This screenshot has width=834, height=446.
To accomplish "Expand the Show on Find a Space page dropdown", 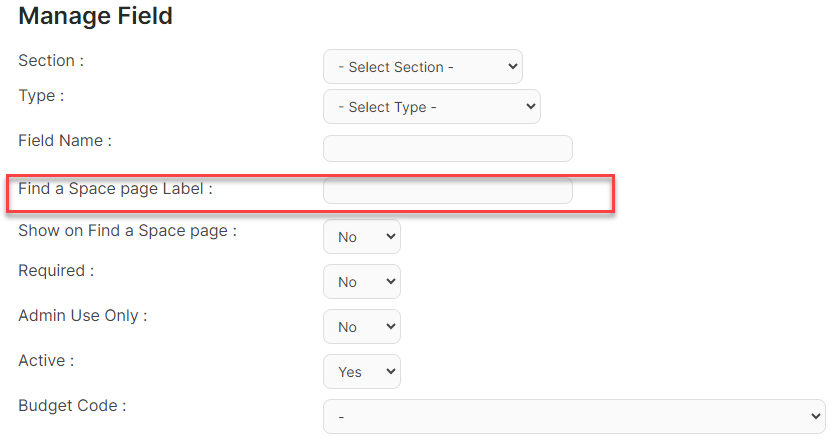I will coord(362,237).
